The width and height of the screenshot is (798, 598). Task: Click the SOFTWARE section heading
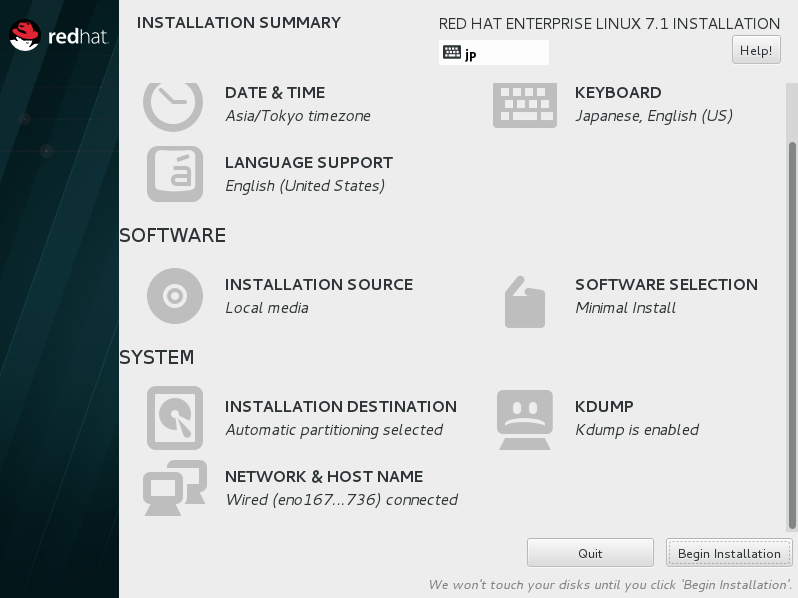coord(172,236)
